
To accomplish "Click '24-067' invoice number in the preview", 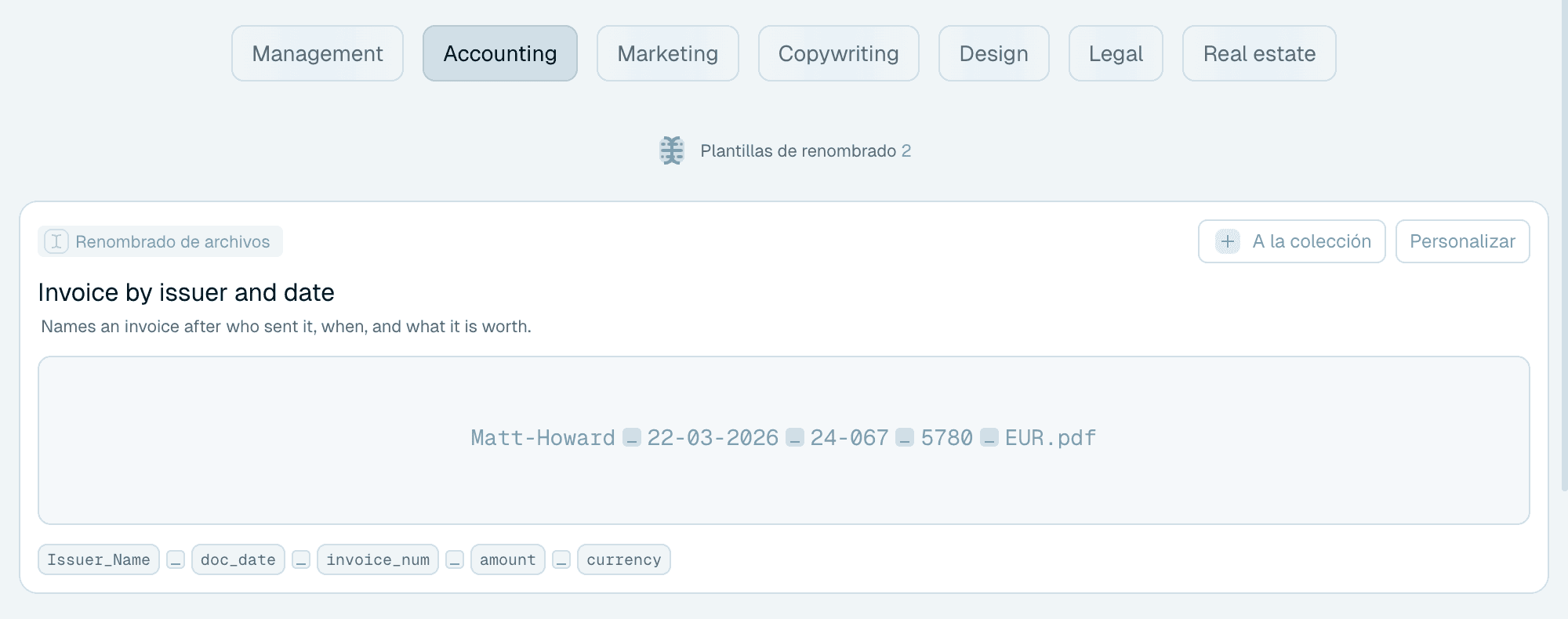I will 850,437.
